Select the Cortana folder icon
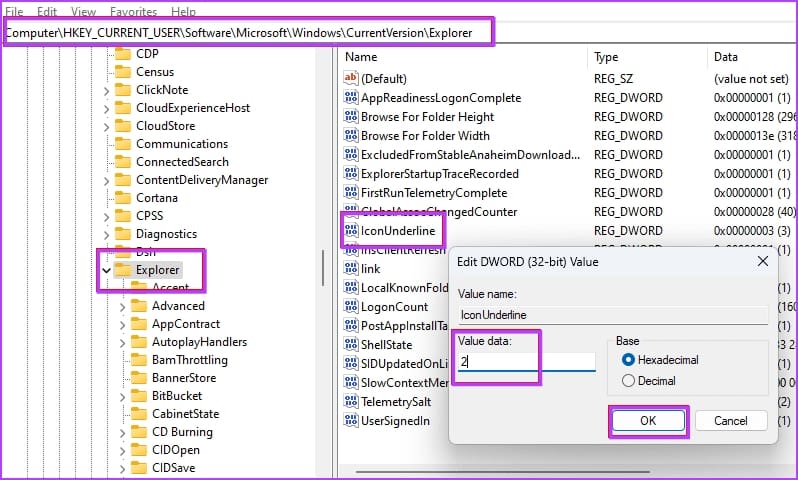798x480 pixels. click(x=123, y=197)
